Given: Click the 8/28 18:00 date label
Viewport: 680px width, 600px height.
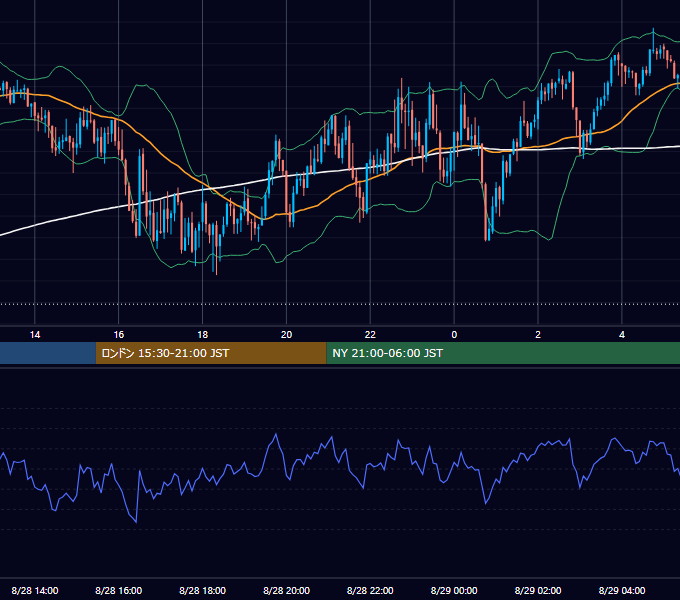Looking at the screenshot, I should click(203, 590).
